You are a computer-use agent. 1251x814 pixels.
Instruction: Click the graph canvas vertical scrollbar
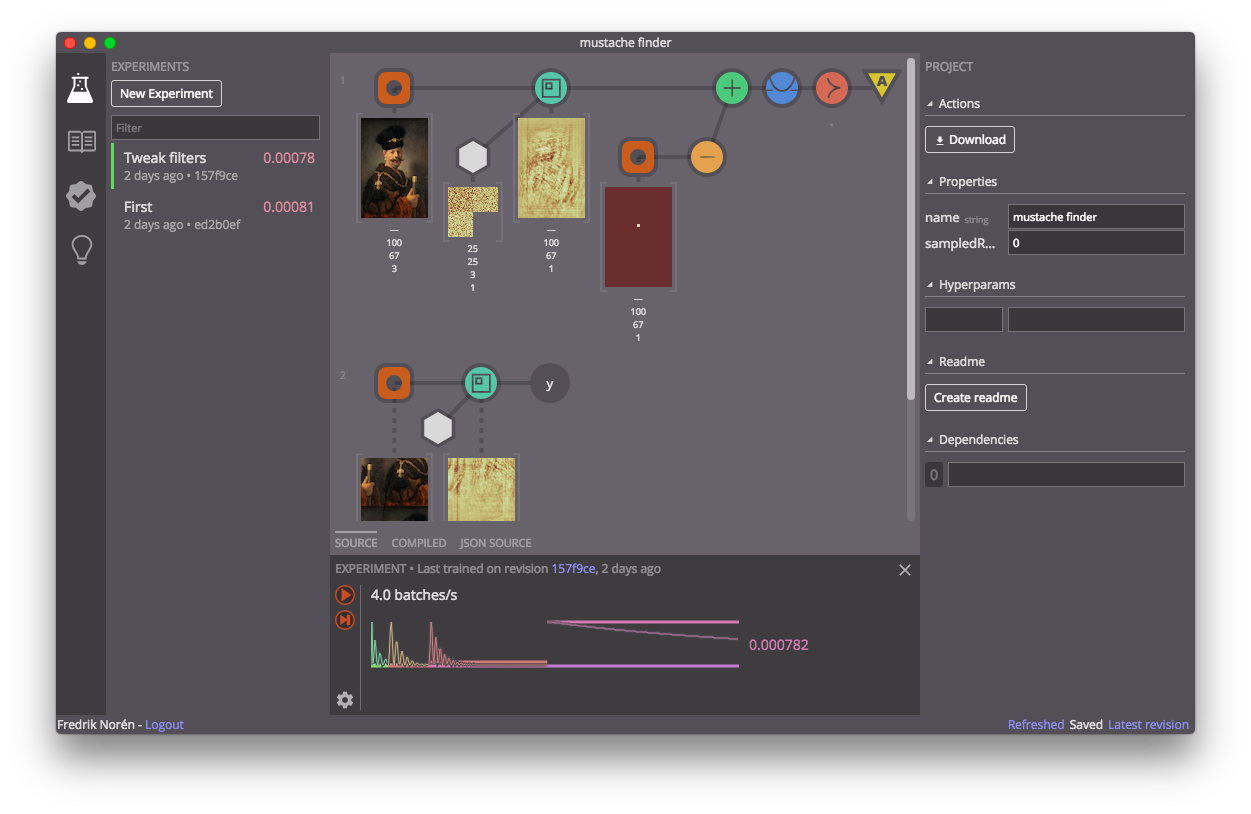point(911,230)
